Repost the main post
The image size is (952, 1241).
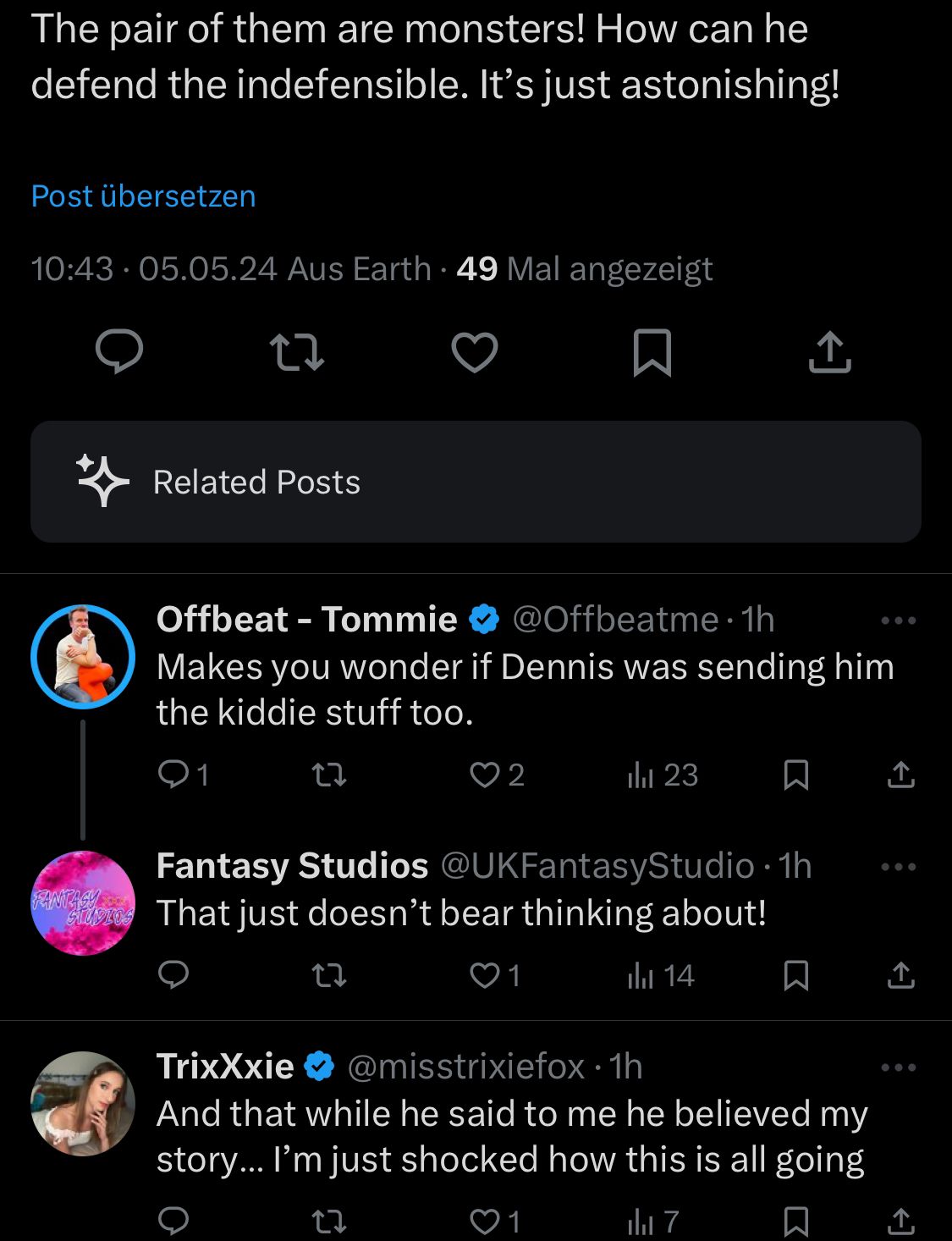point(296,352)
